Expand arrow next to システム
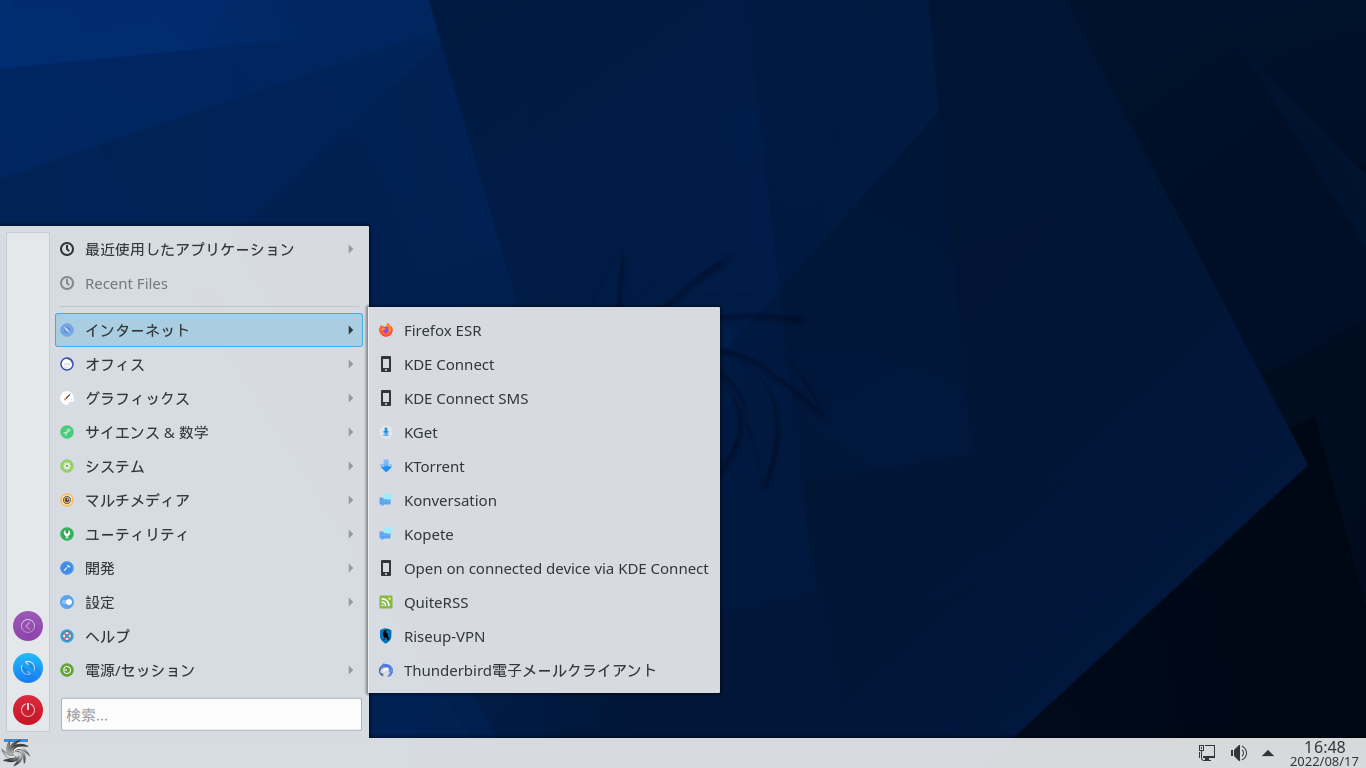Viewport: 1366px width, 768px height. coord(350,467)
